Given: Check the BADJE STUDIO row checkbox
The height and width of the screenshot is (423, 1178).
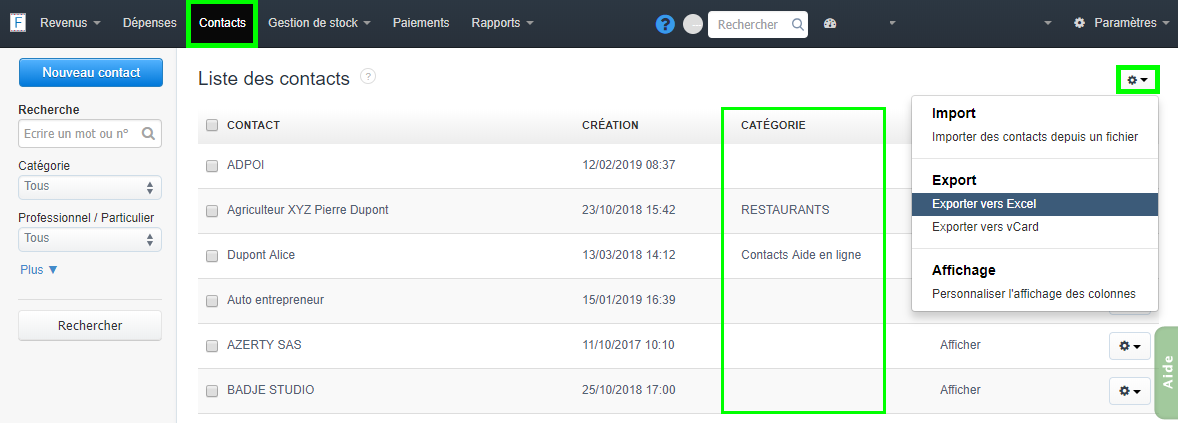Looking at the screenshot, I should pos(212,391).
